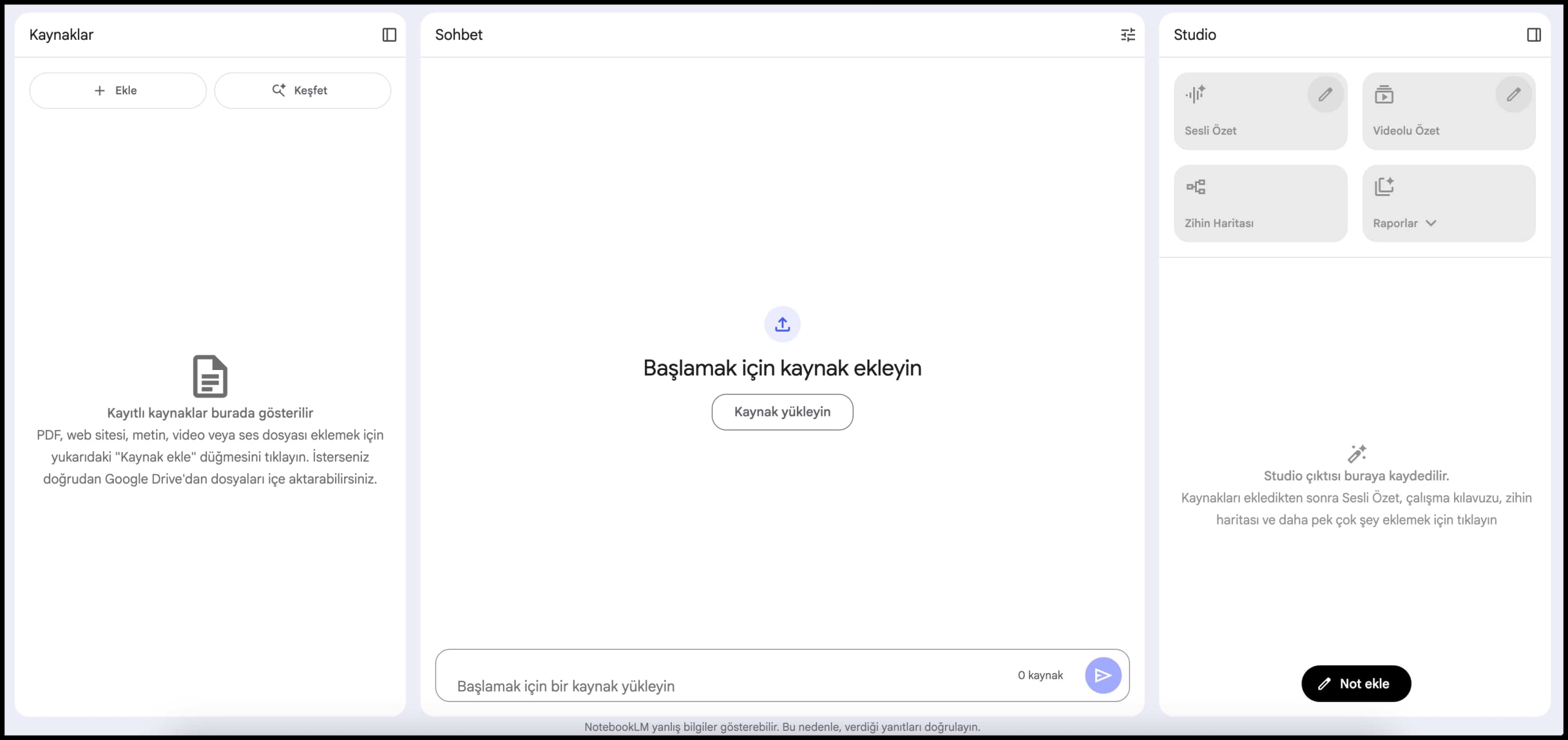Click the 0 kaynak source counter

(1040, 675)
